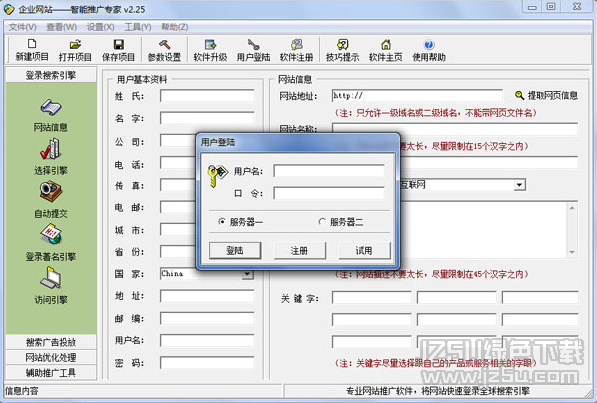
Task: Expand the 国家 China dropdown
Action: pyautogui.click(x=248, y=274)
